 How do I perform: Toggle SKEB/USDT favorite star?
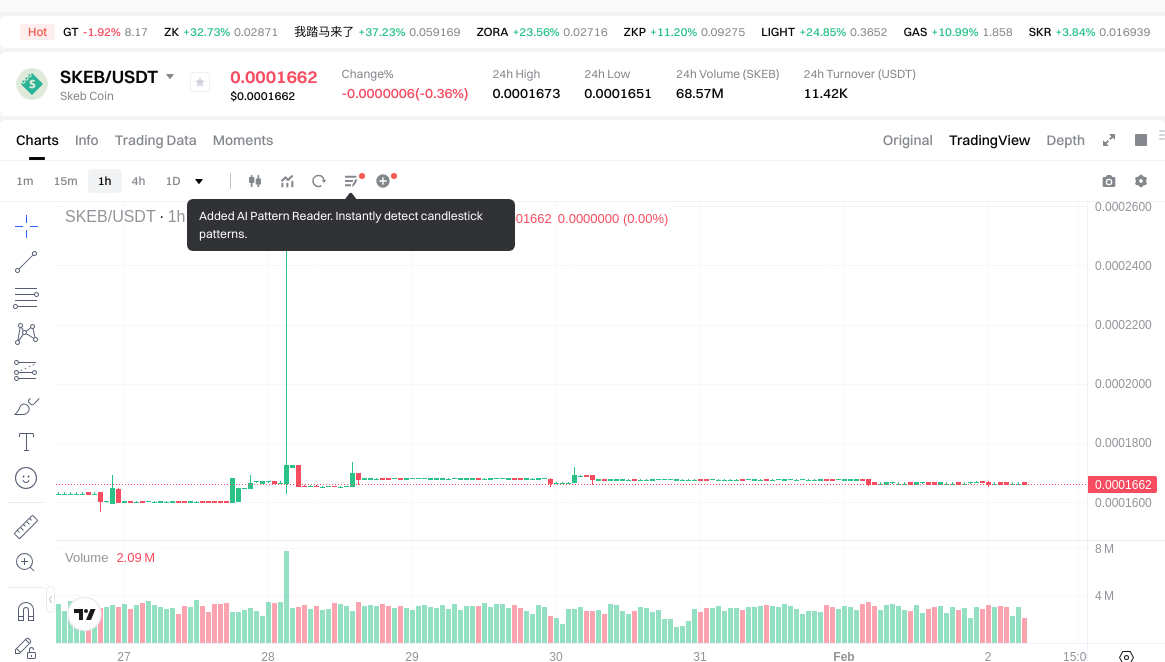(199, 82)
